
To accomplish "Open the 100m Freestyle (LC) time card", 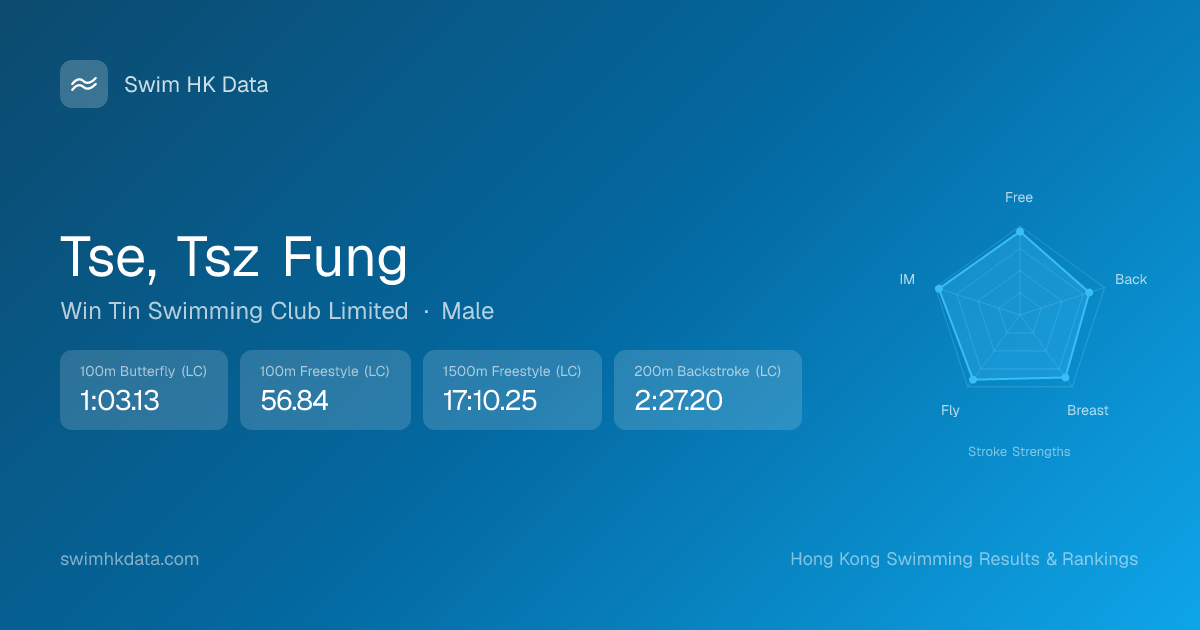I will click(x=325, y=390).
